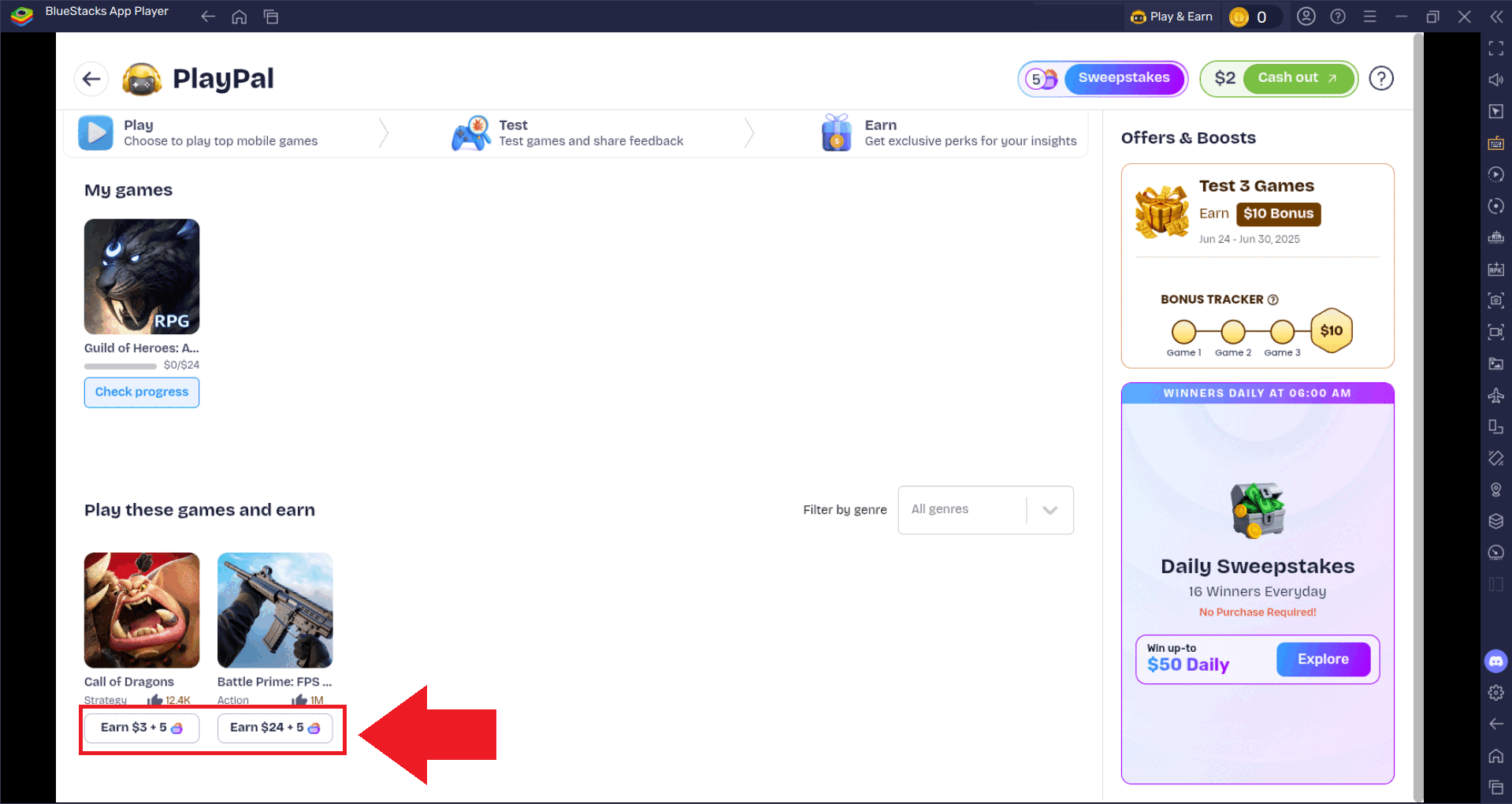
Task: Open the help question mark next to Cash out
Action: (x=1380, y=78)
